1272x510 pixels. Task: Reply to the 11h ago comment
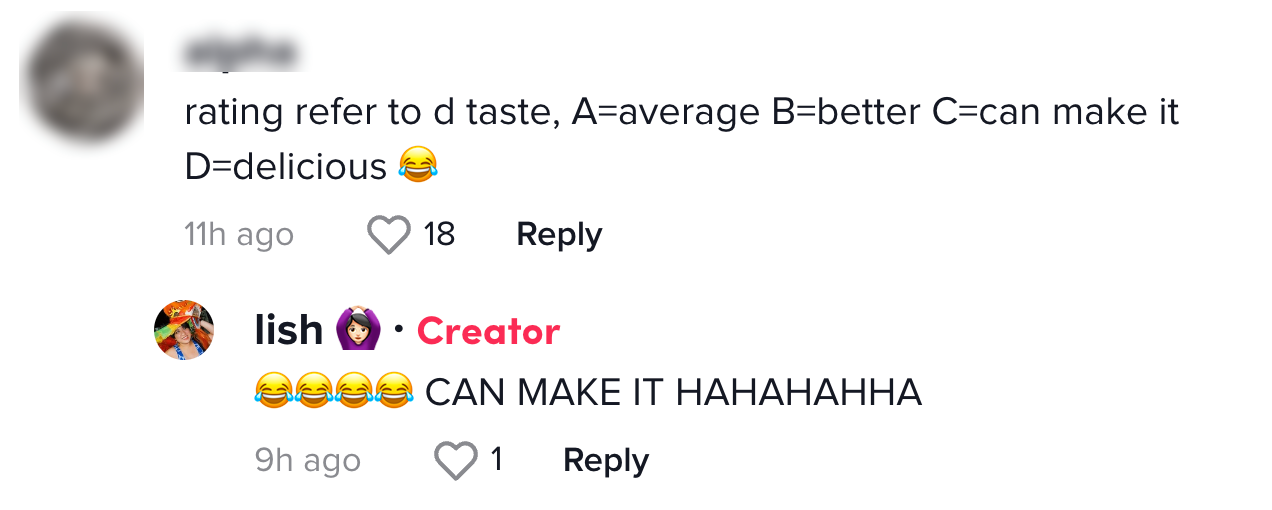point(559,235)
